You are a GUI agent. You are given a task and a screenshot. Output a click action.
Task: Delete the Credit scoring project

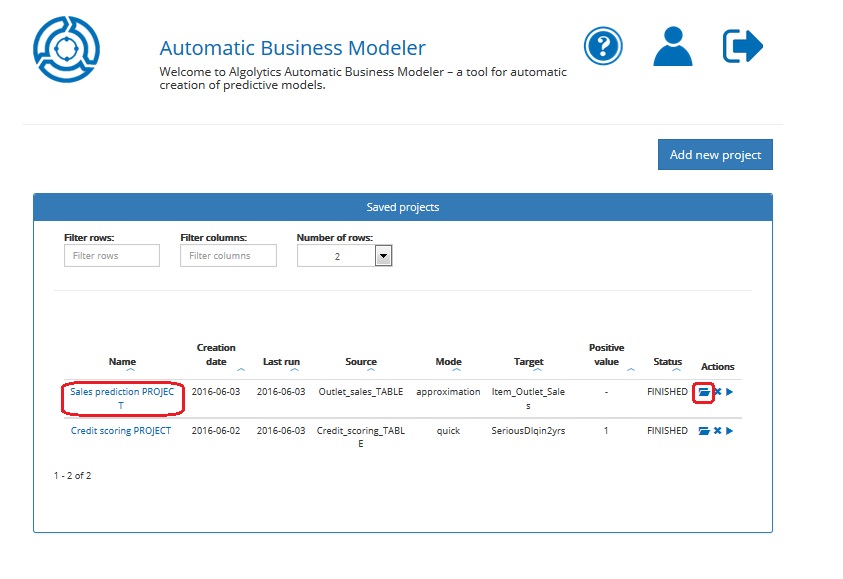click(x=718, y=431)
